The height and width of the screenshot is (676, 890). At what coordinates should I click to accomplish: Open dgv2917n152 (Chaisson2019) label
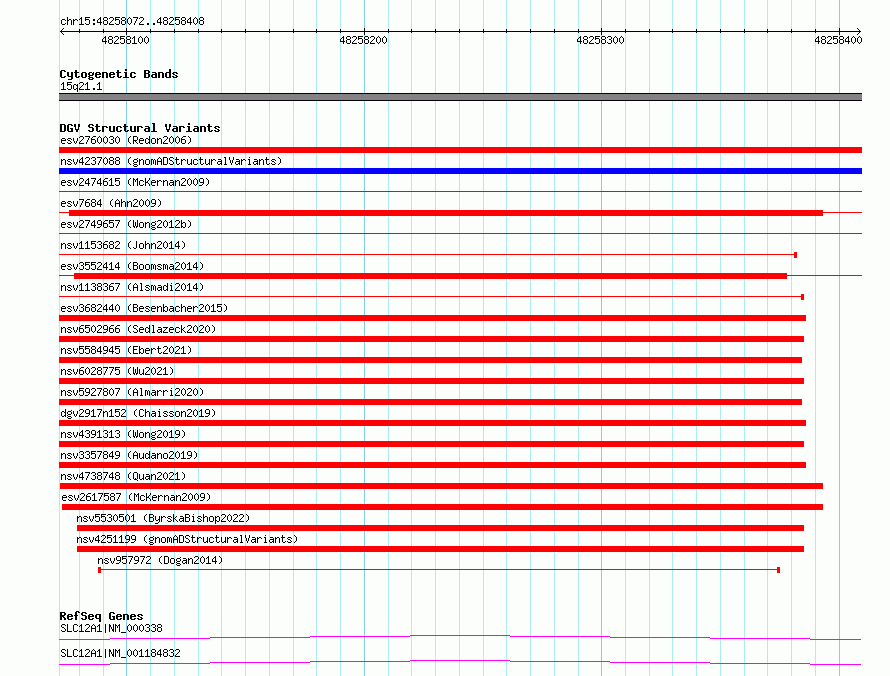[138, 413]
